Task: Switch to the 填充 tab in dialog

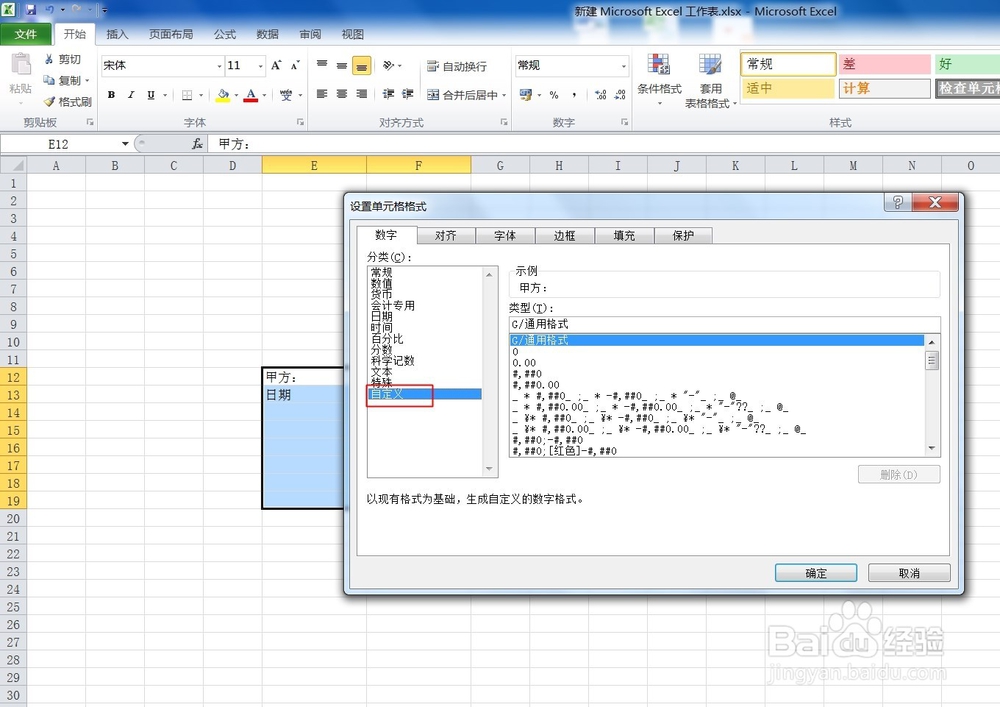Action: 624,235
